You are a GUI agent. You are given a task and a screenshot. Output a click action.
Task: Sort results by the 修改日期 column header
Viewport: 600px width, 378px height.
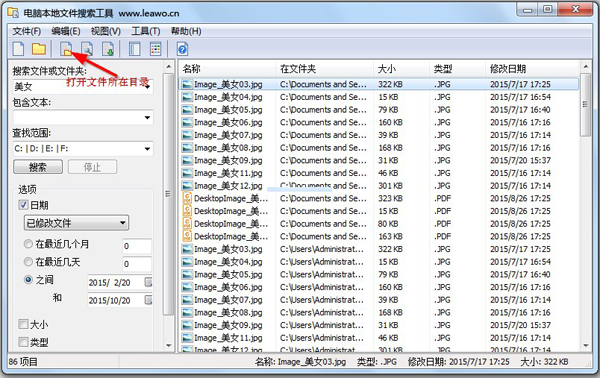532,69
